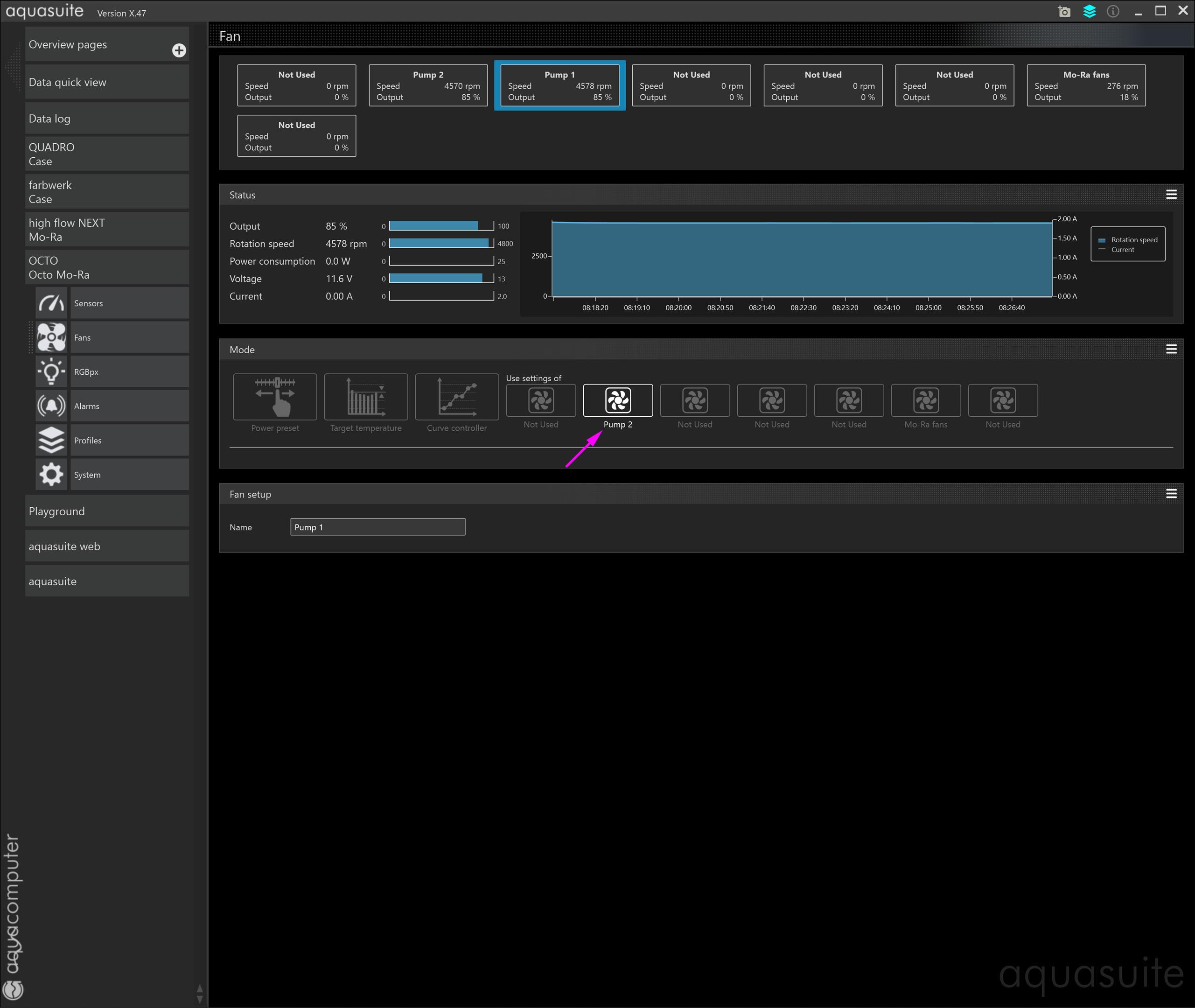Click the screenshot camera icon in title bar
This screenshot has height=1008, width=1195.
click(1063, 11)
